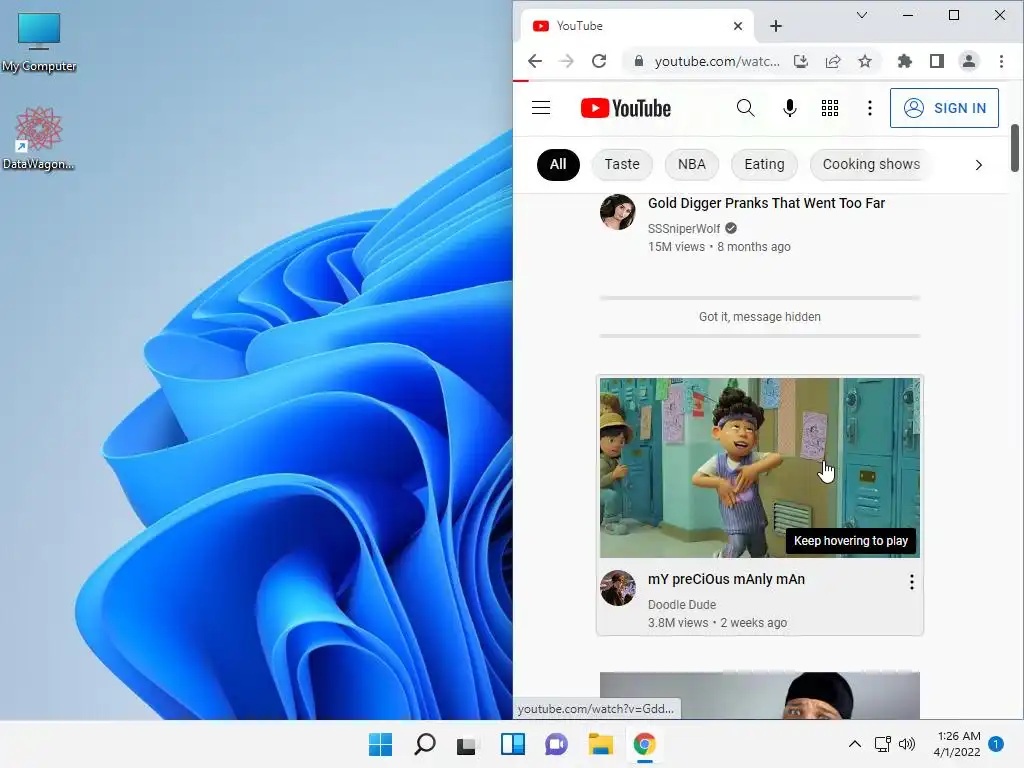Viewport: 1024px width, 768px height.
Task: Open File Explorer from taskbar
Action: click(601, 744)
